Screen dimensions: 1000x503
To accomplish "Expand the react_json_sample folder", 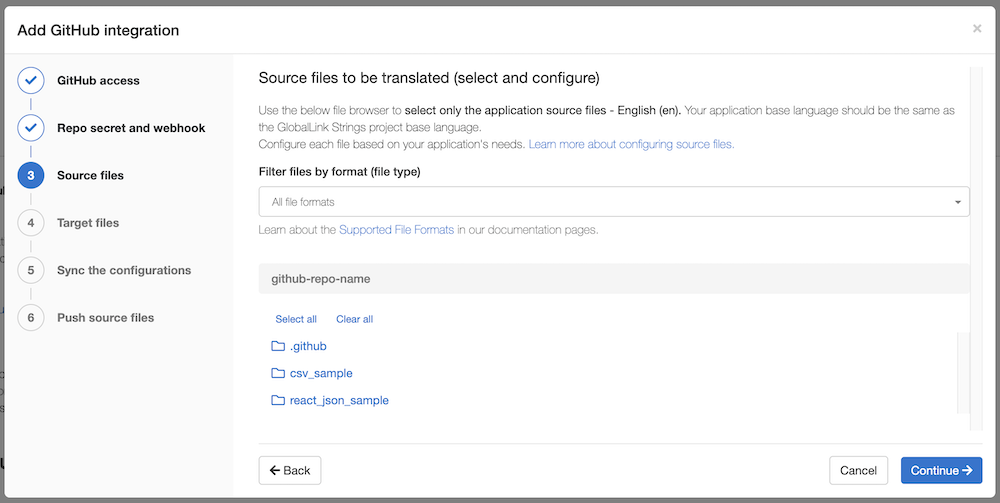I will (x=339, y=400).
